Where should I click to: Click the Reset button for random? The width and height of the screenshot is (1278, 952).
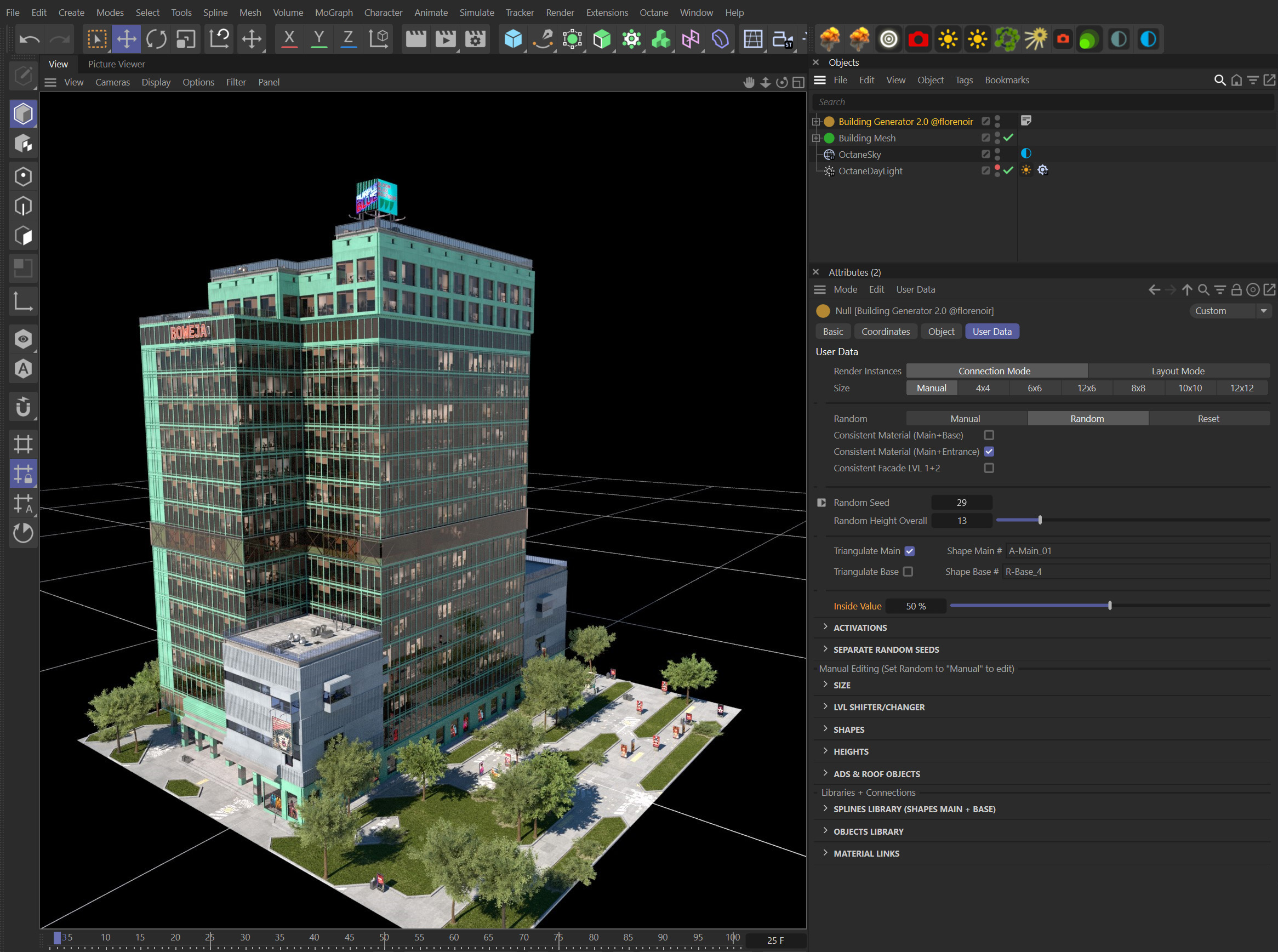coord(1207,418)
